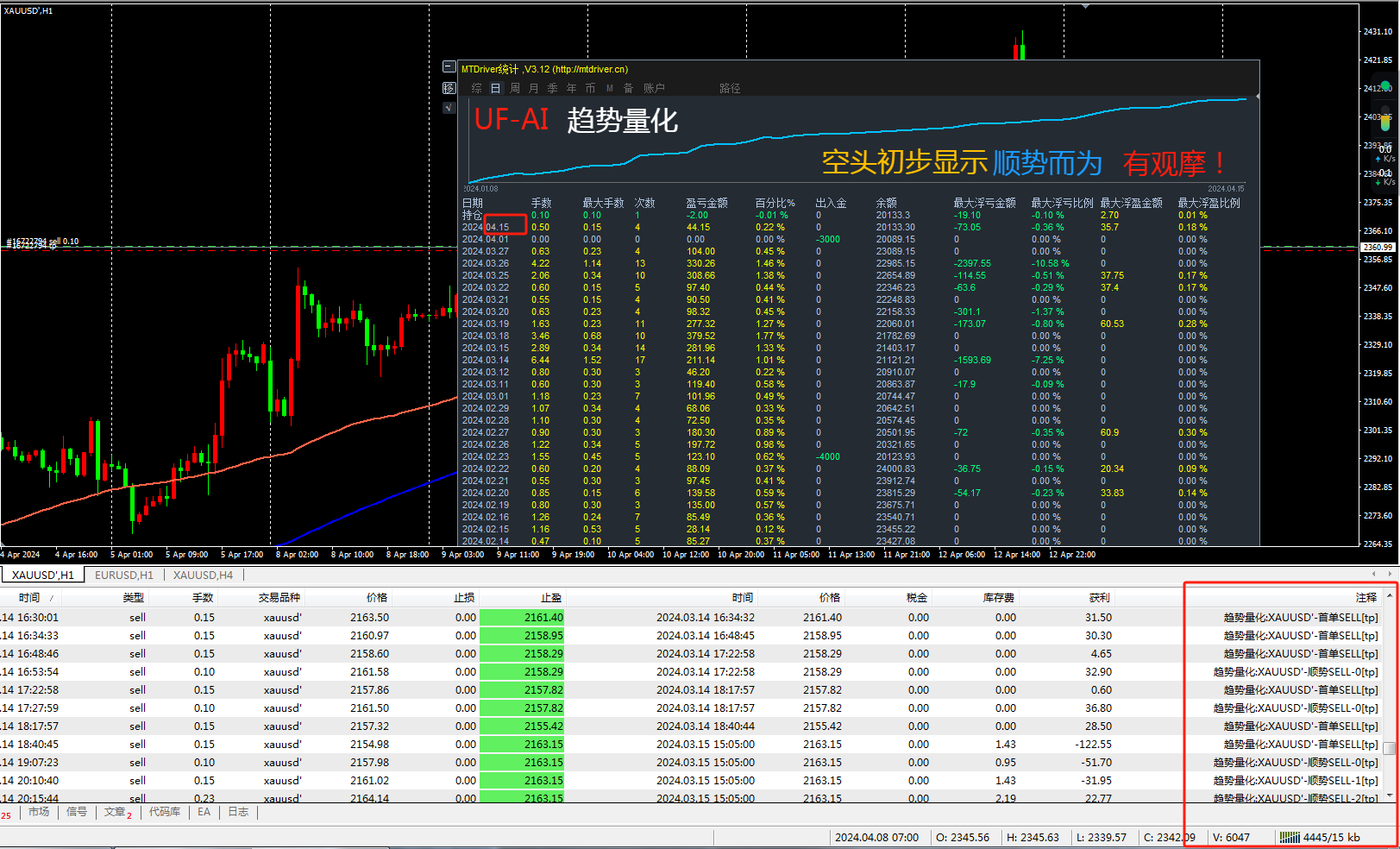Click the profit value -122.55
This screenshot has height=849, width=1400.
1093,744
